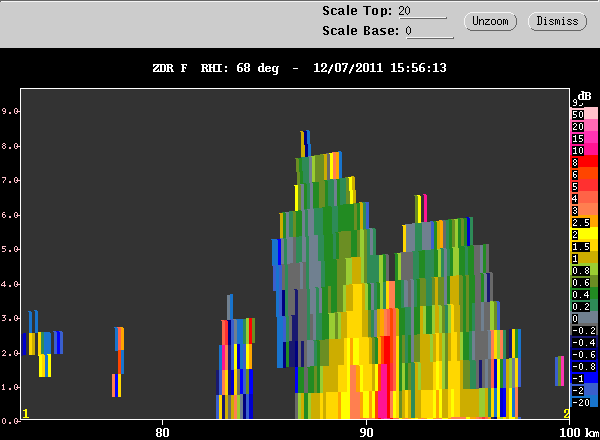Screen dimensions: 600x440
Task: Click the red high-ZDR core in the storm
Action: (385, 350)
